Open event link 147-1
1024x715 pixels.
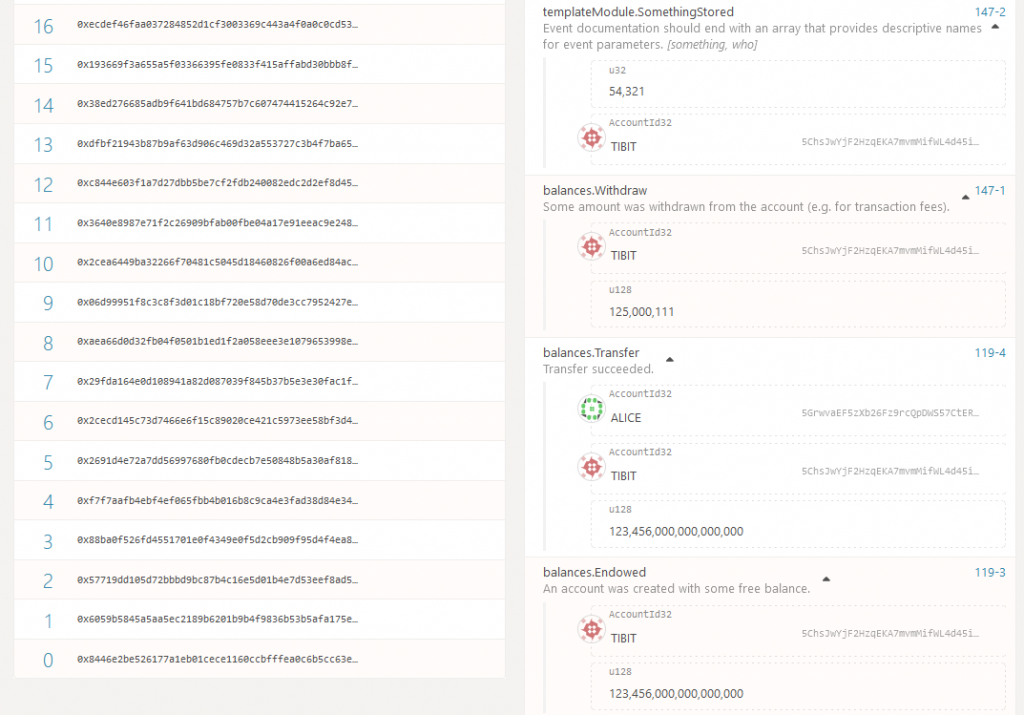[990, 190]
